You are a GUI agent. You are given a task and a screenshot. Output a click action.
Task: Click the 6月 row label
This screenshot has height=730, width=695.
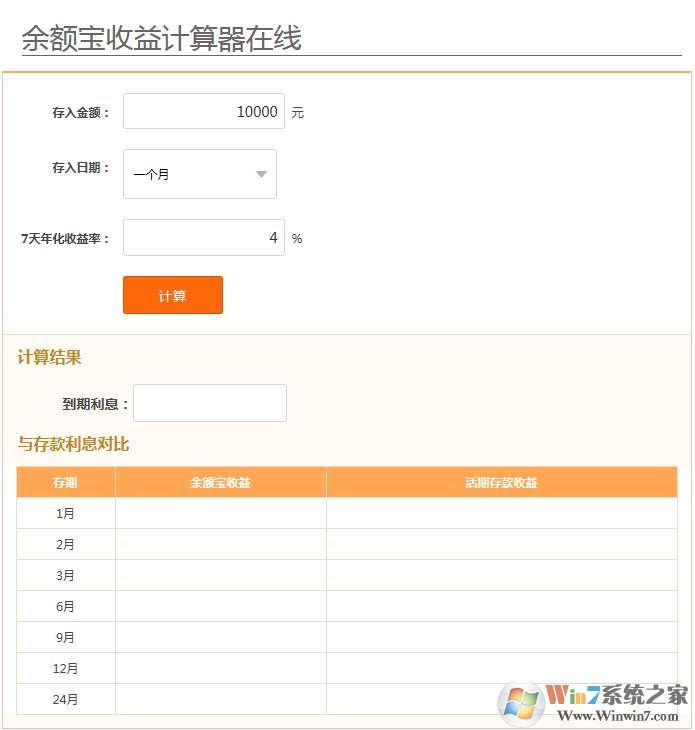pyautogui.click(x=65, y=606)
